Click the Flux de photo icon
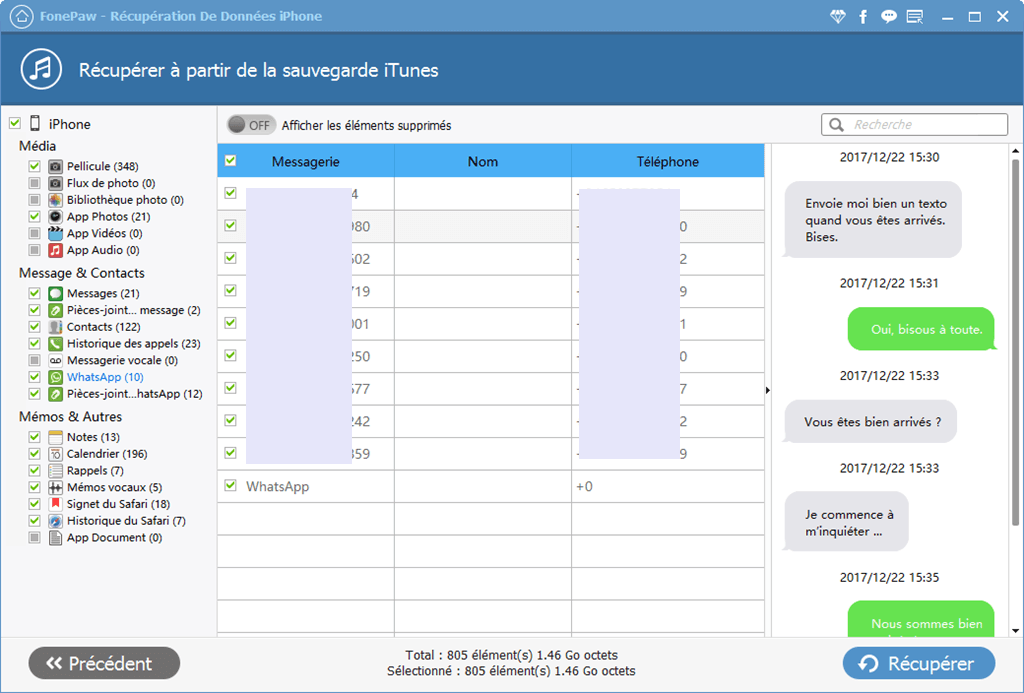 [56, 184]
